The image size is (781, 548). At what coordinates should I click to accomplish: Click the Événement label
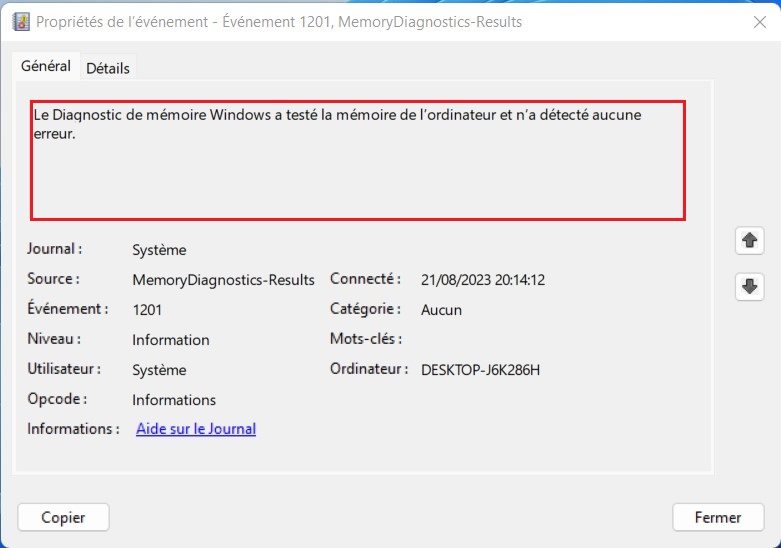tap(67, 309)
